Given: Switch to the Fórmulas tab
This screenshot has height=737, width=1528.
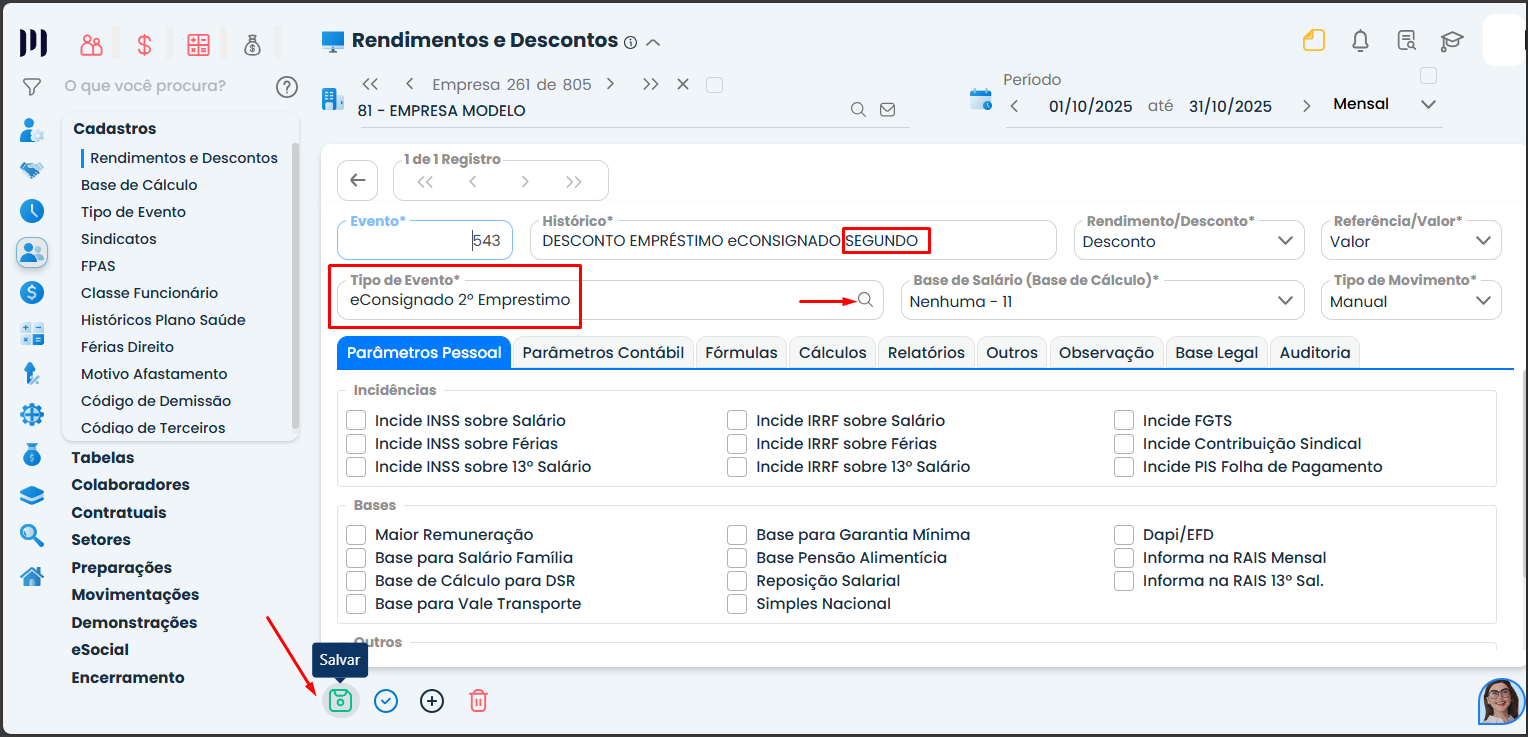Looking at the screenshot, I should pos(741,352).
